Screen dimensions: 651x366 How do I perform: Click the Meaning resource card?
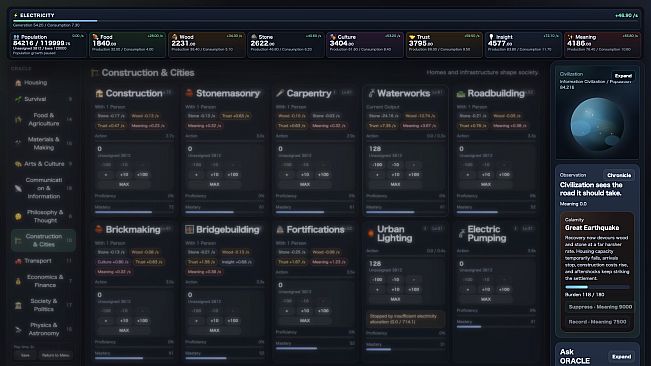[602, 44]
